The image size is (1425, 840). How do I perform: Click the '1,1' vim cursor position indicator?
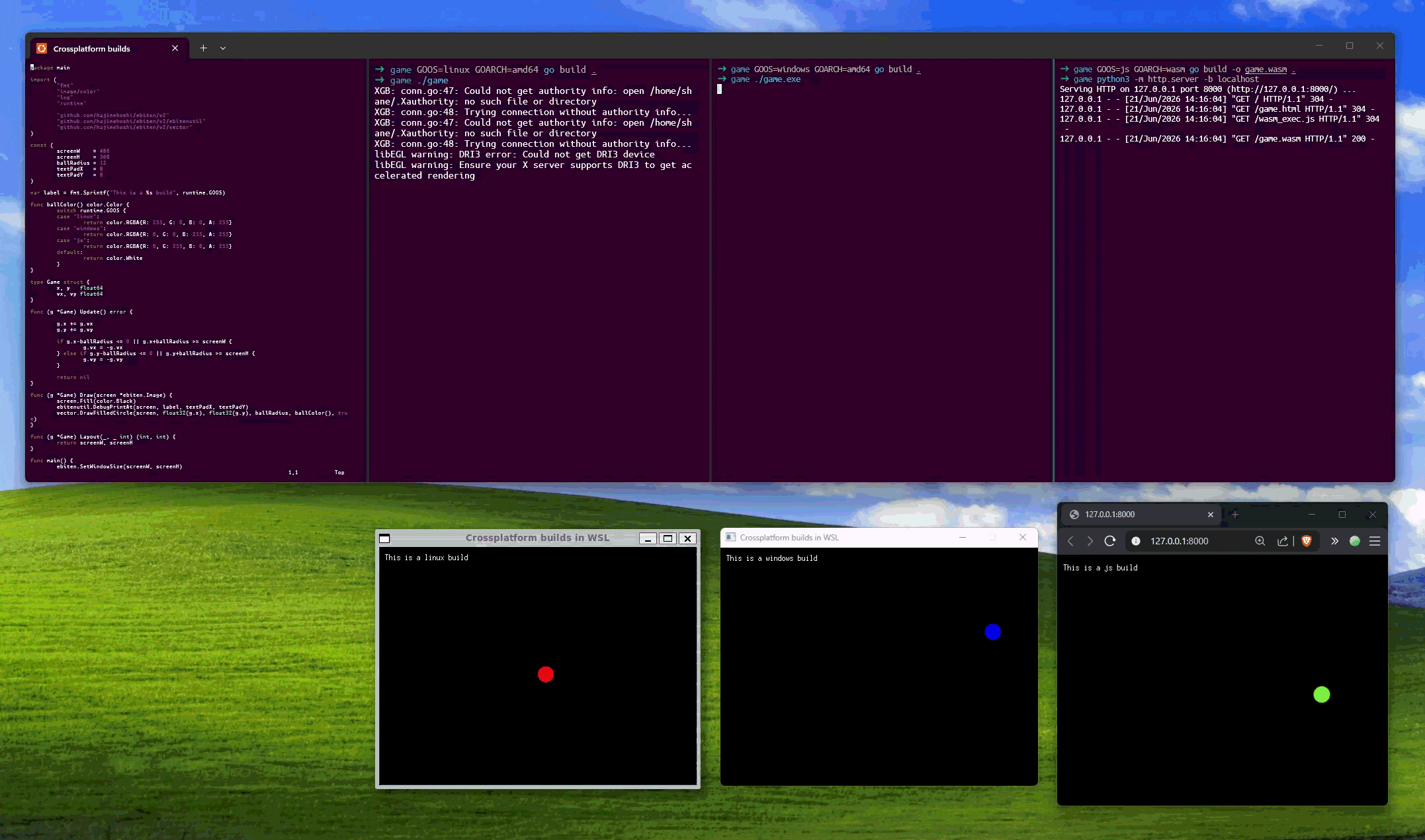coord(293,472)
